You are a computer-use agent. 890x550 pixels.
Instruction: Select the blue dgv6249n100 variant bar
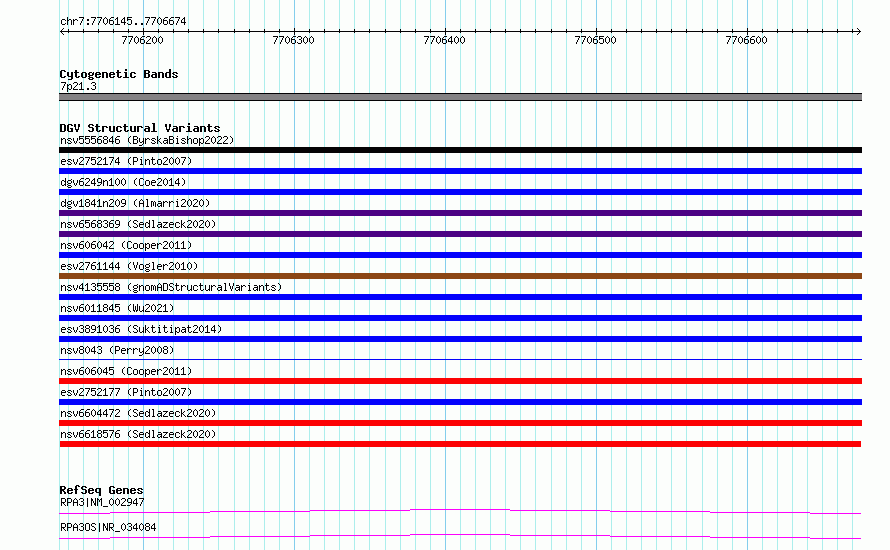click(x=460, y=192)
